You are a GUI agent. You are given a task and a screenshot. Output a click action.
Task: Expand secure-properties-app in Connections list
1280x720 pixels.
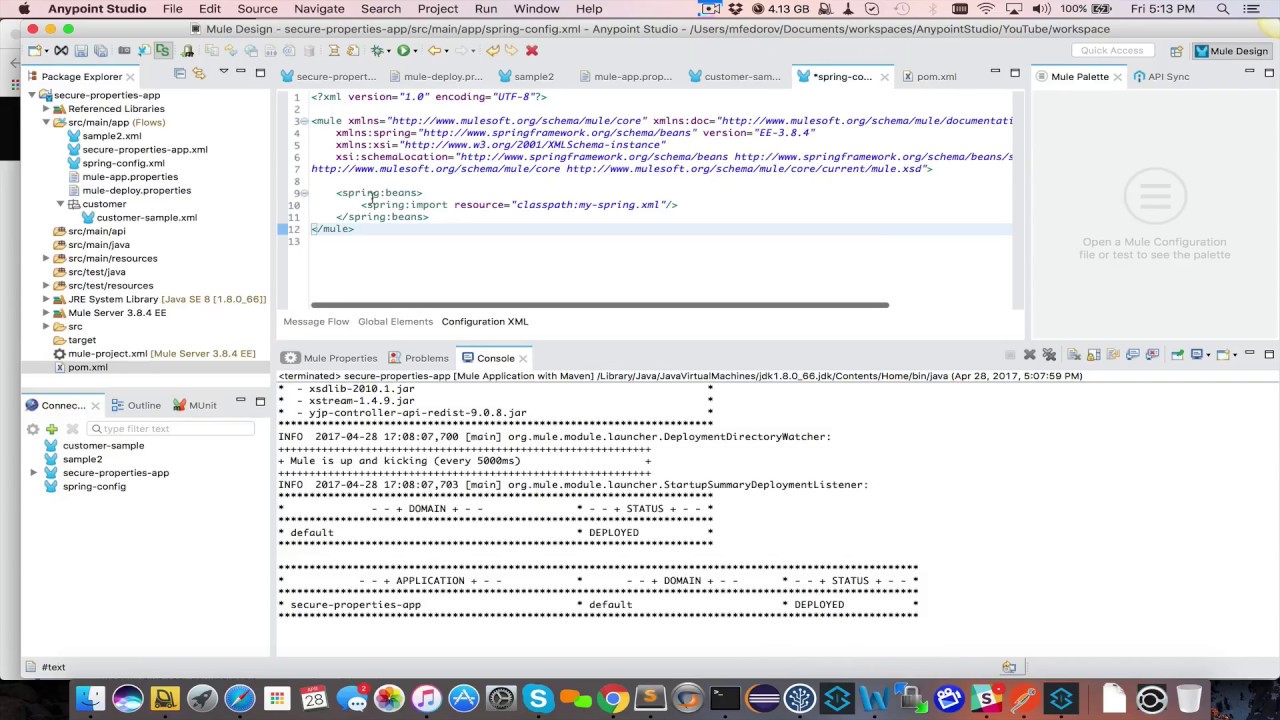(x=33, y=473)
